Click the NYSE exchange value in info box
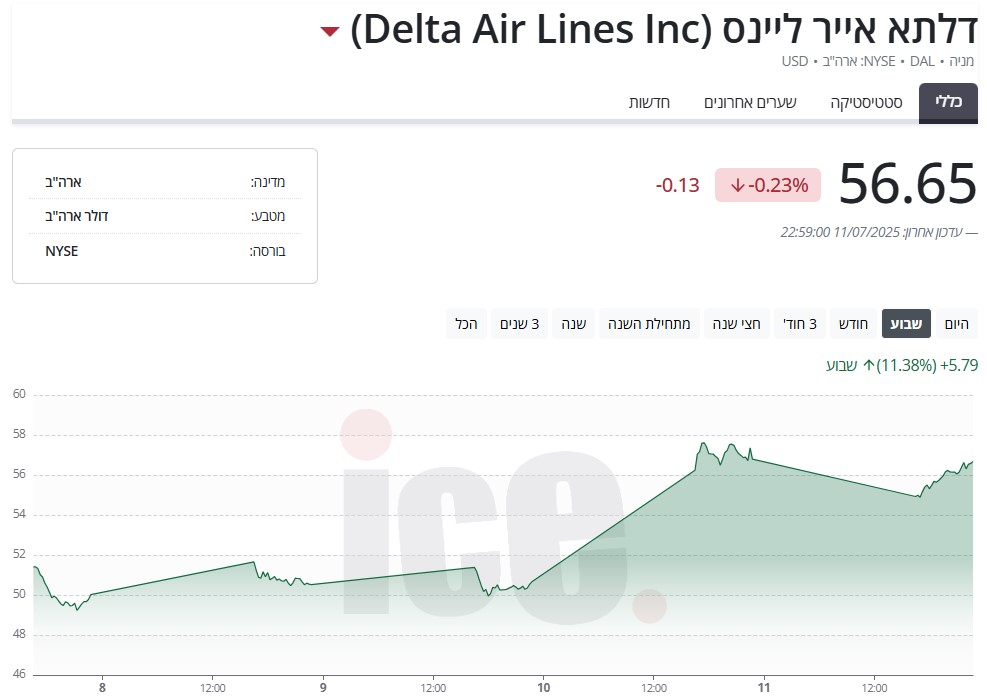Screen dimensions: 987x698 tap(62, 251)
